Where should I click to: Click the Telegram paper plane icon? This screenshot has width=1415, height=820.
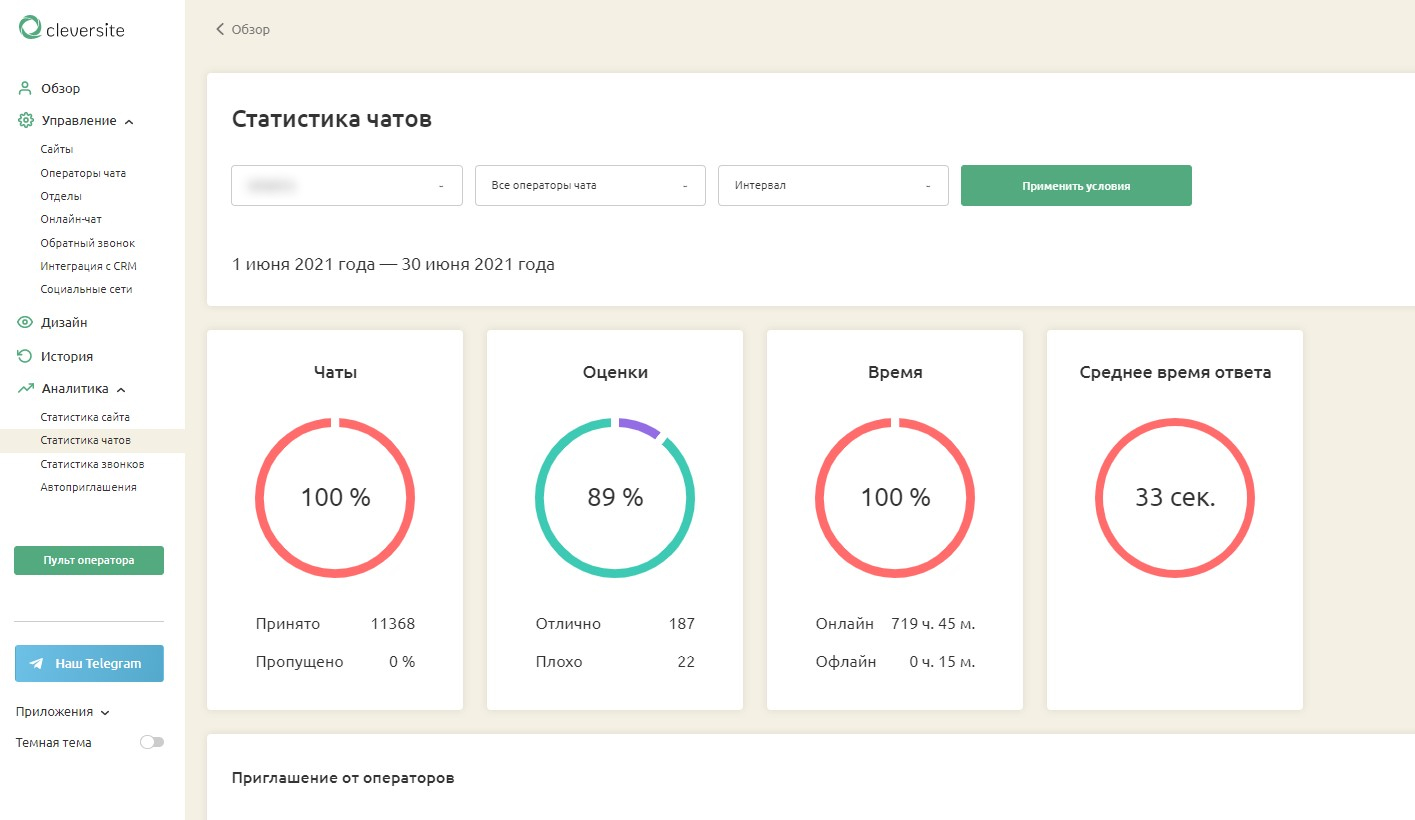pos(37,663)
